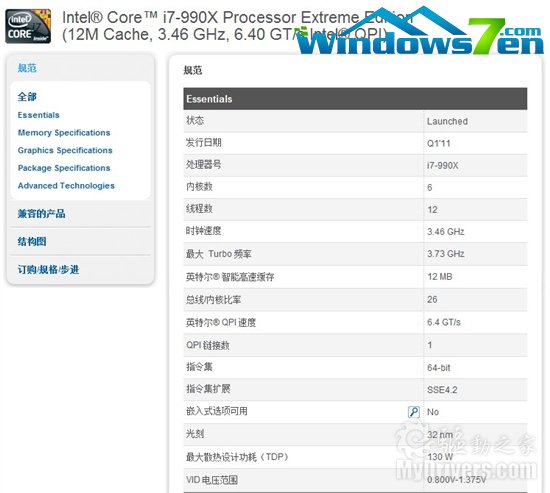
Task: Select the 3.73 GHz value
Action: [x=445, y=254]
